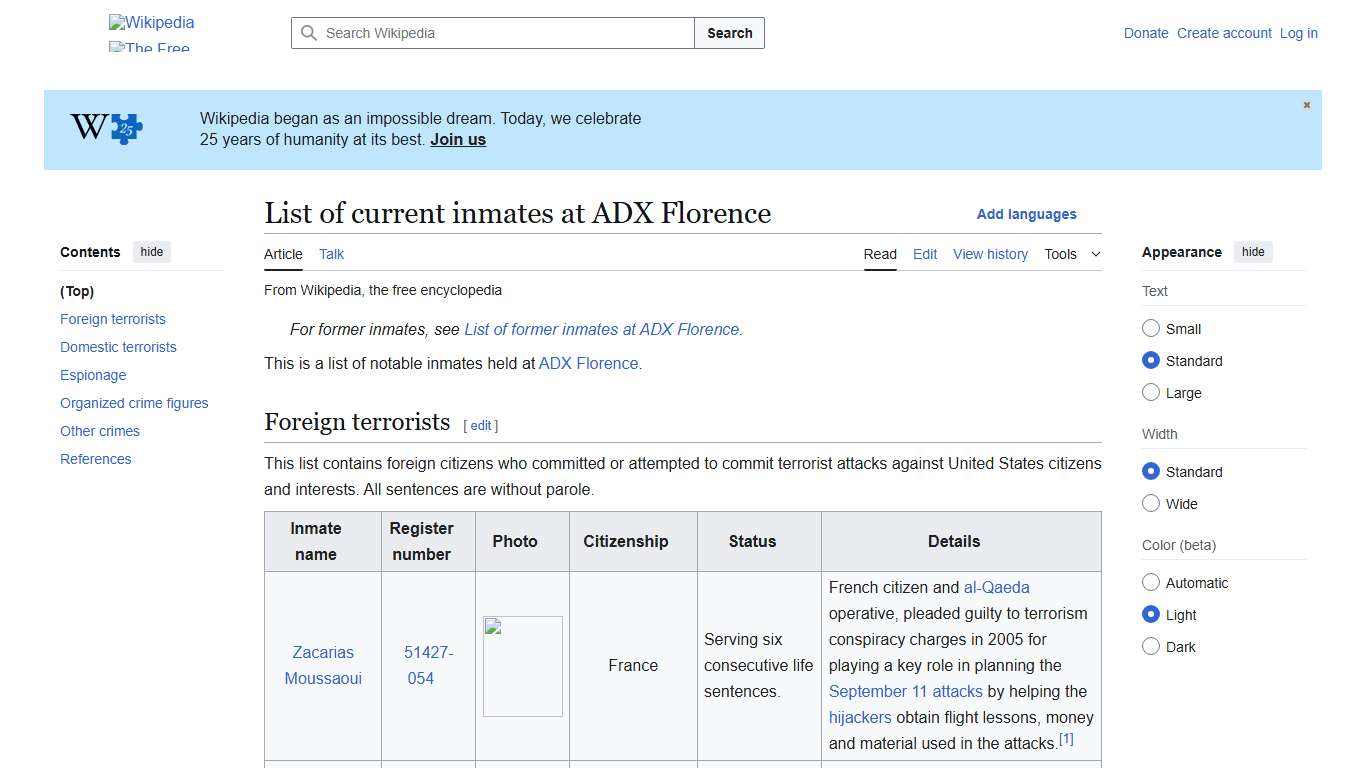Enable Wide width layout

click(1151, 503)
